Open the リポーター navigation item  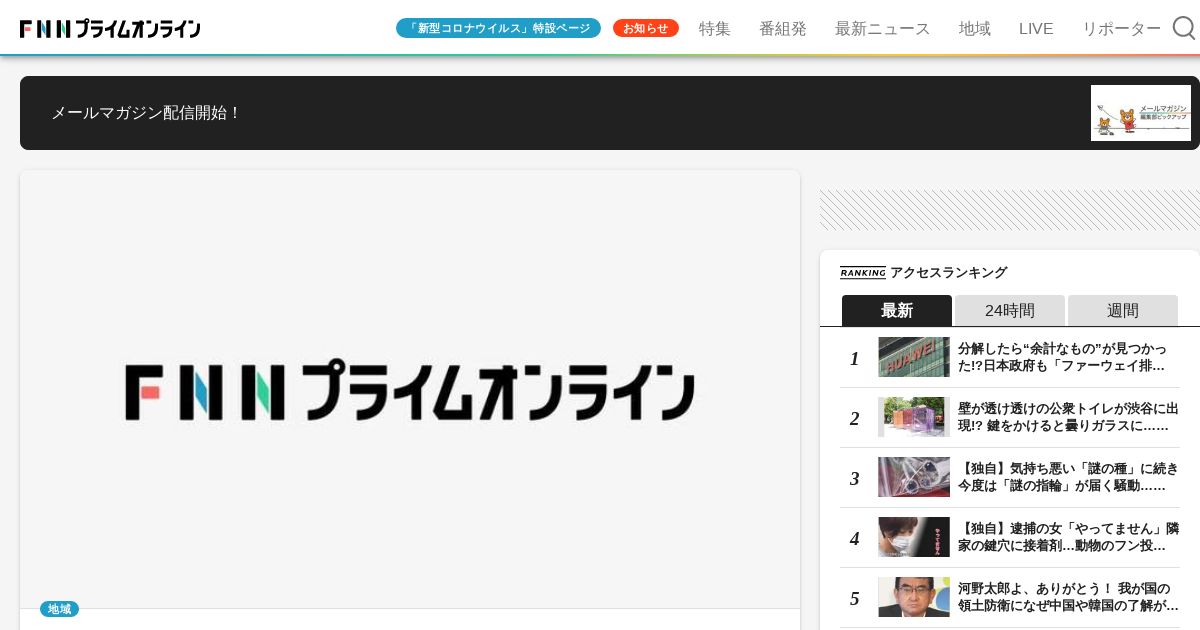point(1121,29)
